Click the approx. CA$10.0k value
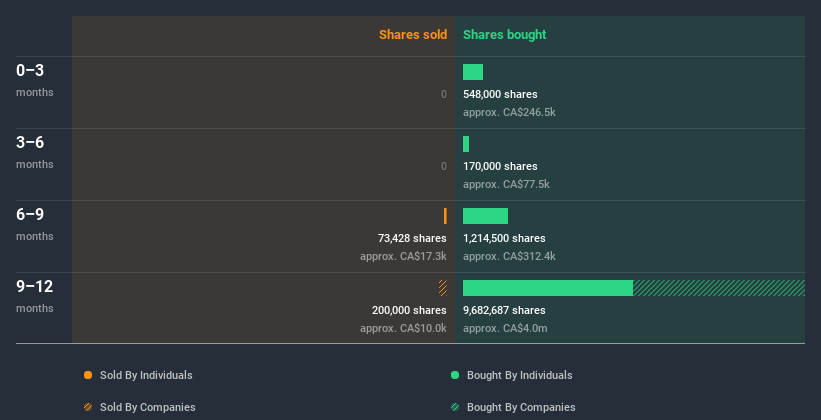The width and height of the screenshot is (821, 420). [x=403, y=328]
